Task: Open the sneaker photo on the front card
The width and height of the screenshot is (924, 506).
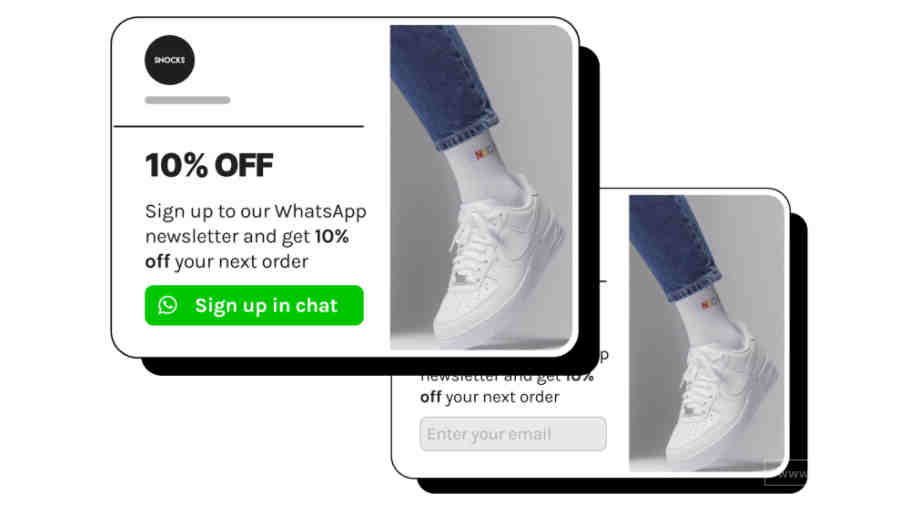Action: click(x=481, y=187)
